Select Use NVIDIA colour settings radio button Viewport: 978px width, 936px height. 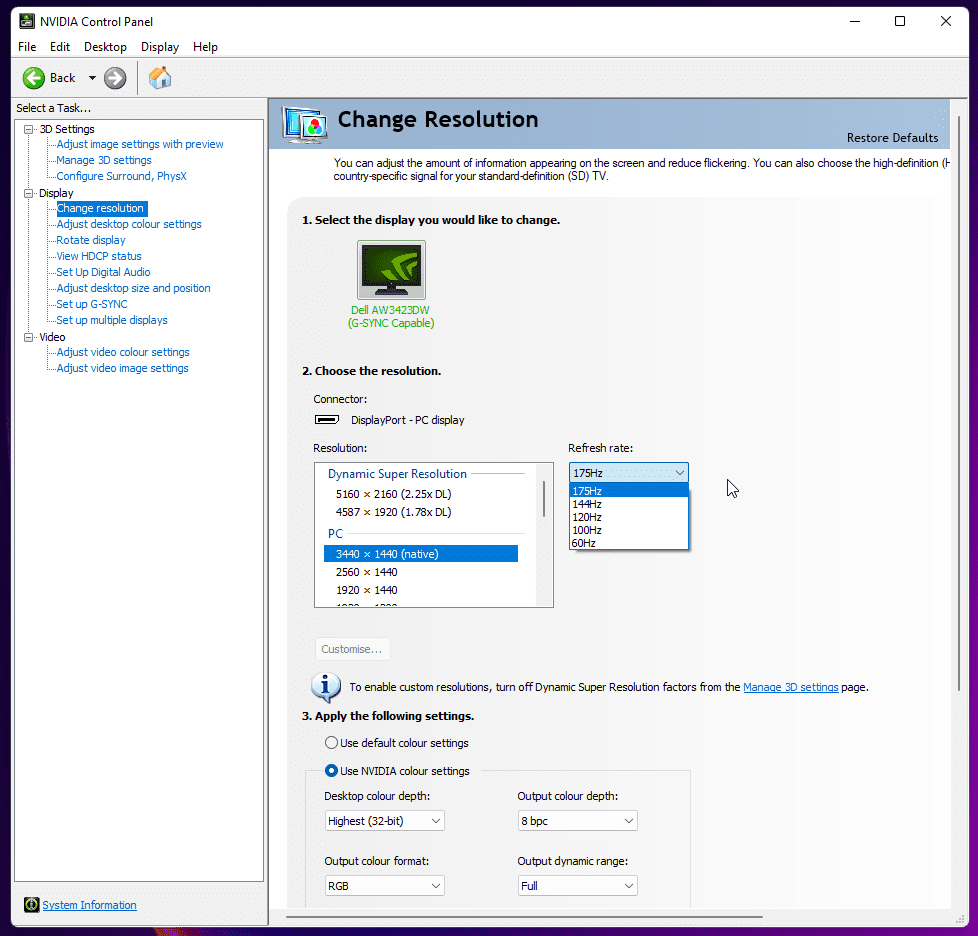pyautogui.click(x=331, y=771)
